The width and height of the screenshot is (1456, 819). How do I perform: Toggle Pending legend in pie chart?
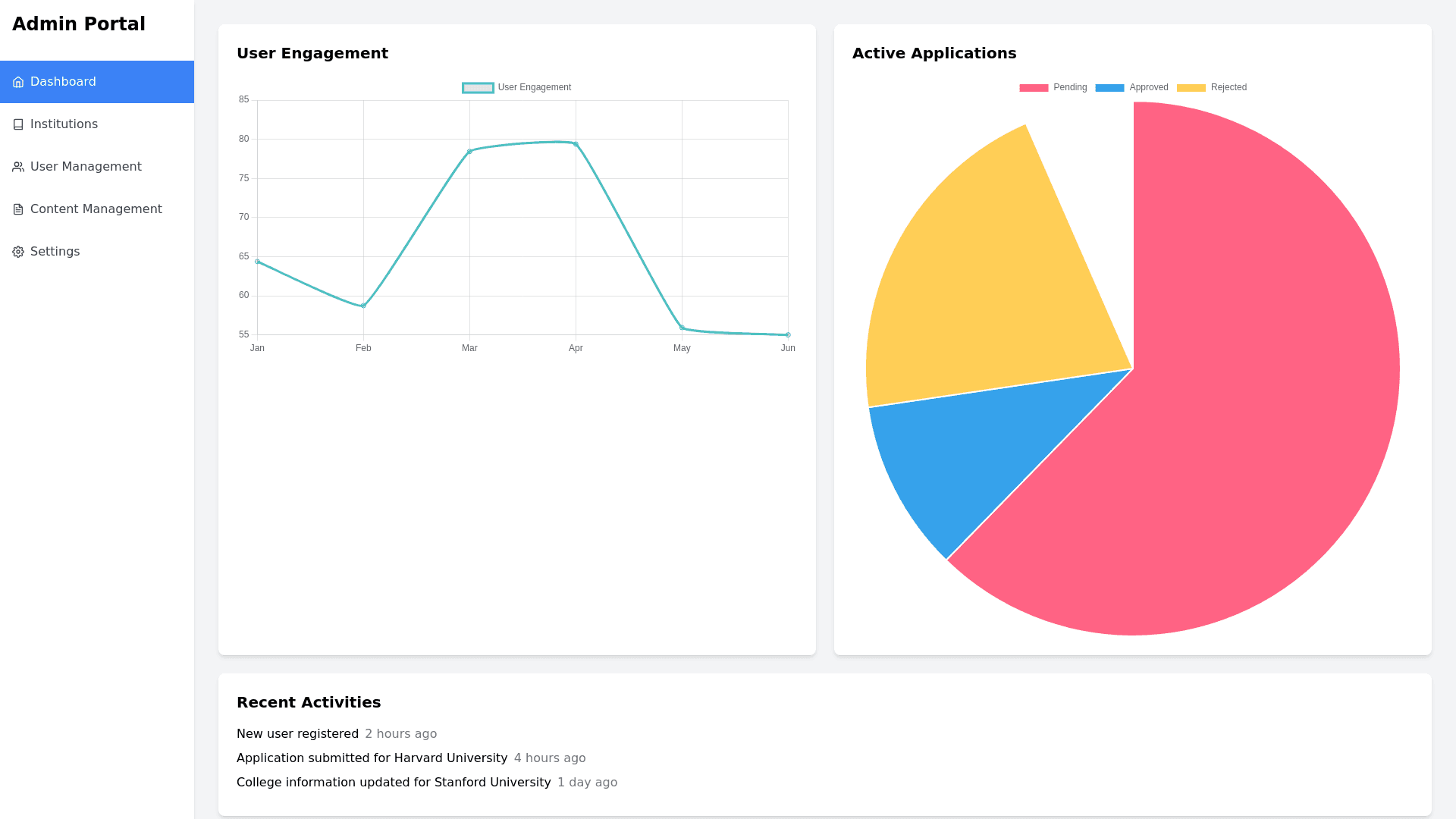pos(1053,88)
